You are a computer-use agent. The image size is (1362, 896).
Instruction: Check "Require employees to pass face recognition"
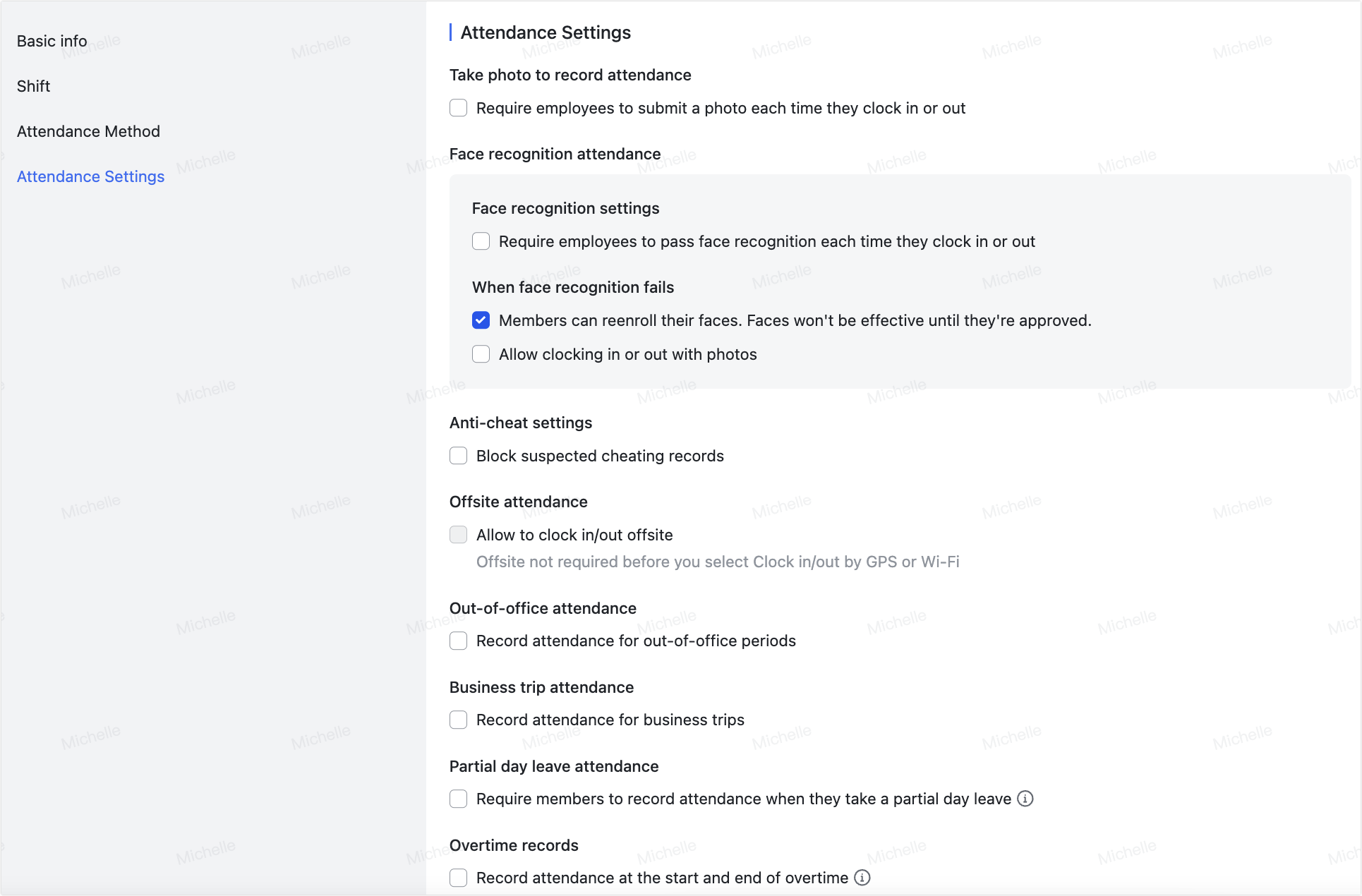(x=481, y=241)
